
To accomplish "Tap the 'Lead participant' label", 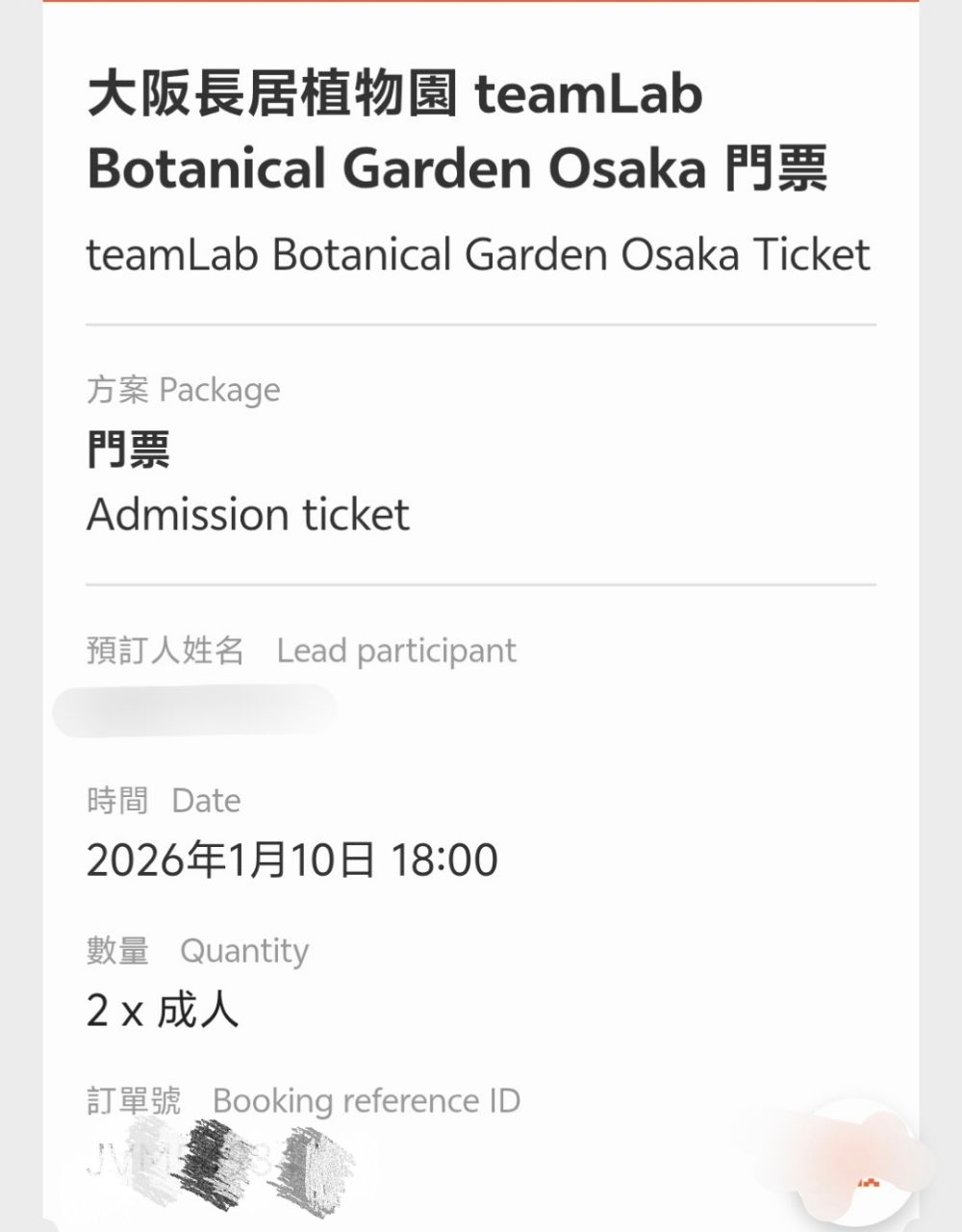I will click(x=396, y=651).
